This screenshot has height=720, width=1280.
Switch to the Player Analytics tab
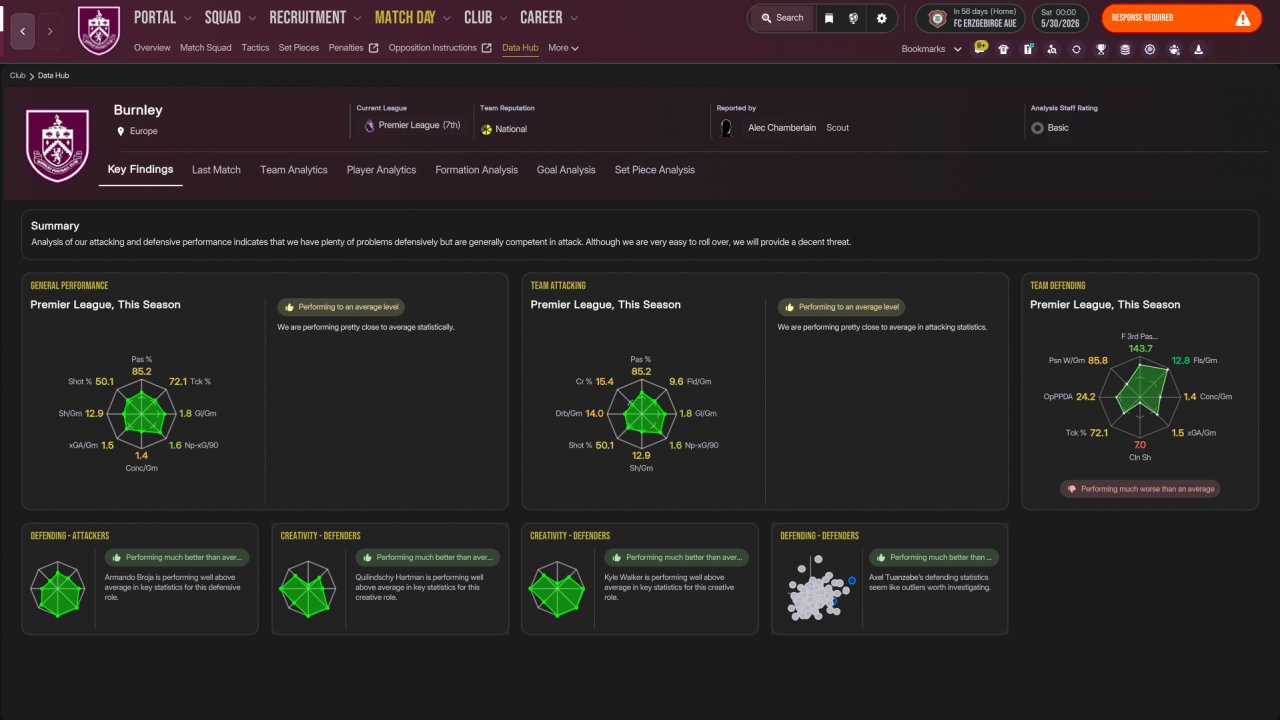point(381,170)
